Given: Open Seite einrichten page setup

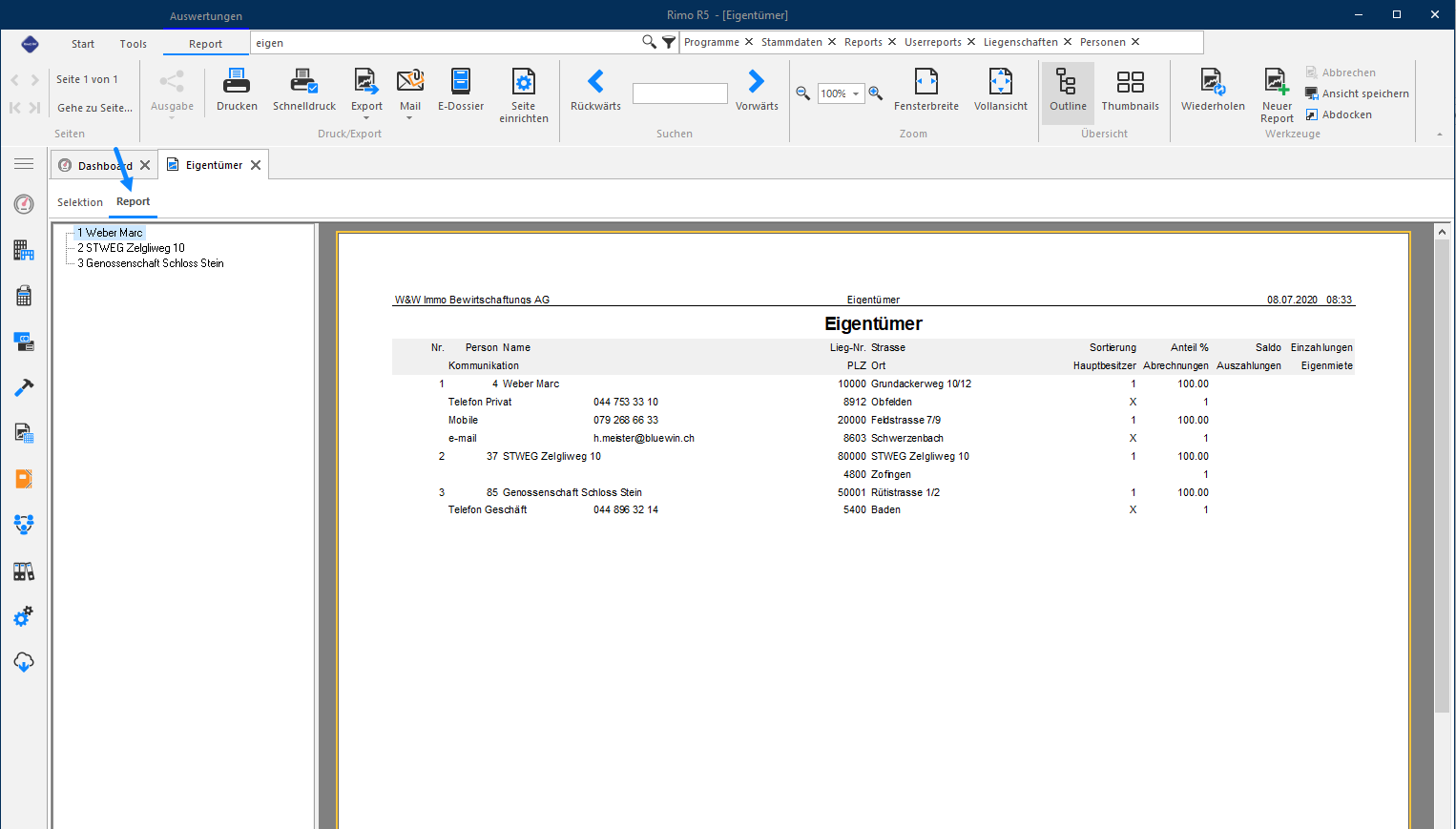Looking at the screenshot, I should click(x=524, y=95).
